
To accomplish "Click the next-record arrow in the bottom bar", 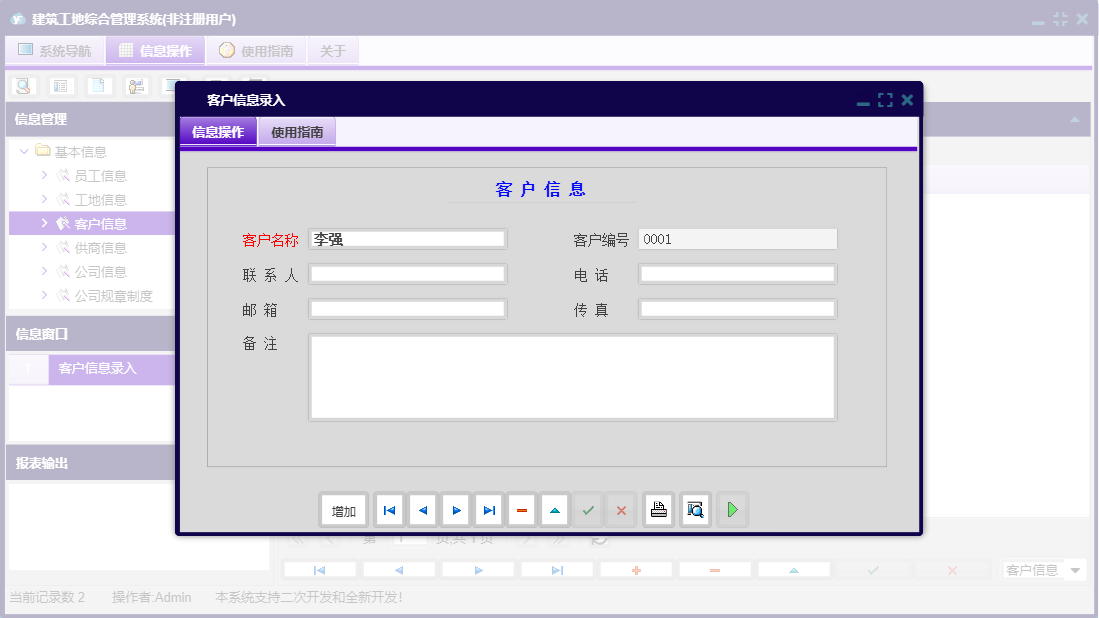I will pyautogui.click(x=477, y=569).
